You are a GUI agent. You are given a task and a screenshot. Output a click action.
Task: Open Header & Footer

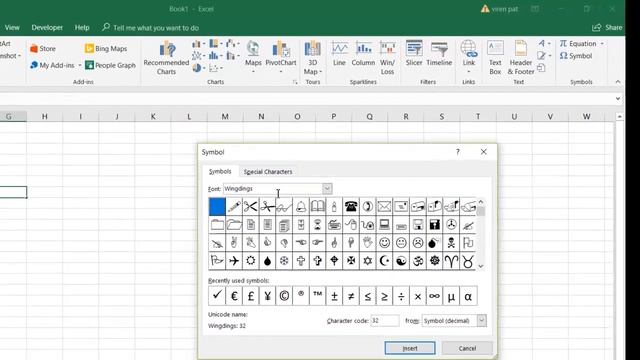[x=521, y=58]
